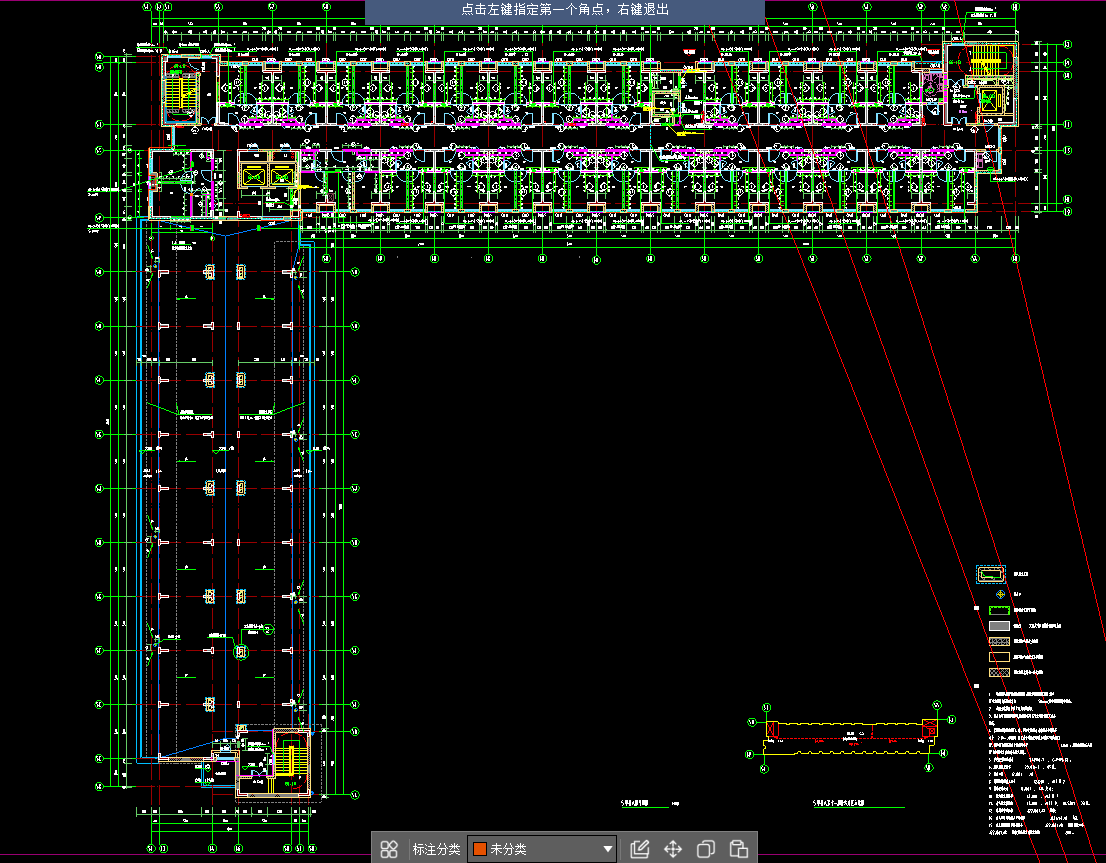
Task: Click the staircase at the building's top-left corner
Action: [183, 94]
